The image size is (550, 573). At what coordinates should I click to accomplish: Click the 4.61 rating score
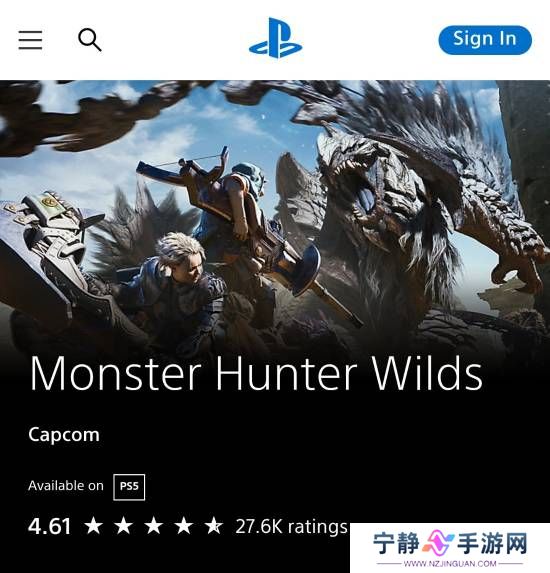pyautogui.click(x=50, y=526)
